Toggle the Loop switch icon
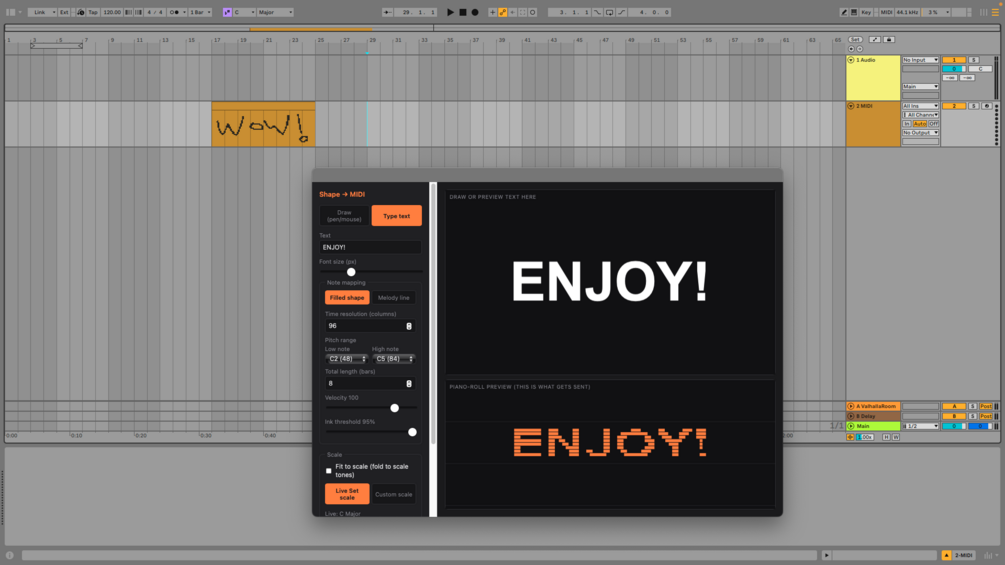Image resolution: width=1005 pixels, height=565 pixels. [x=610, y=12]
